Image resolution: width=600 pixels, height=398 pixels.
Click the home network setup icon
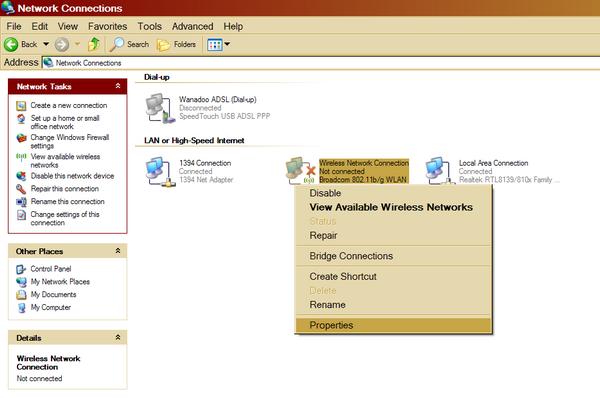pyautogui.click(x=21, y=119)
